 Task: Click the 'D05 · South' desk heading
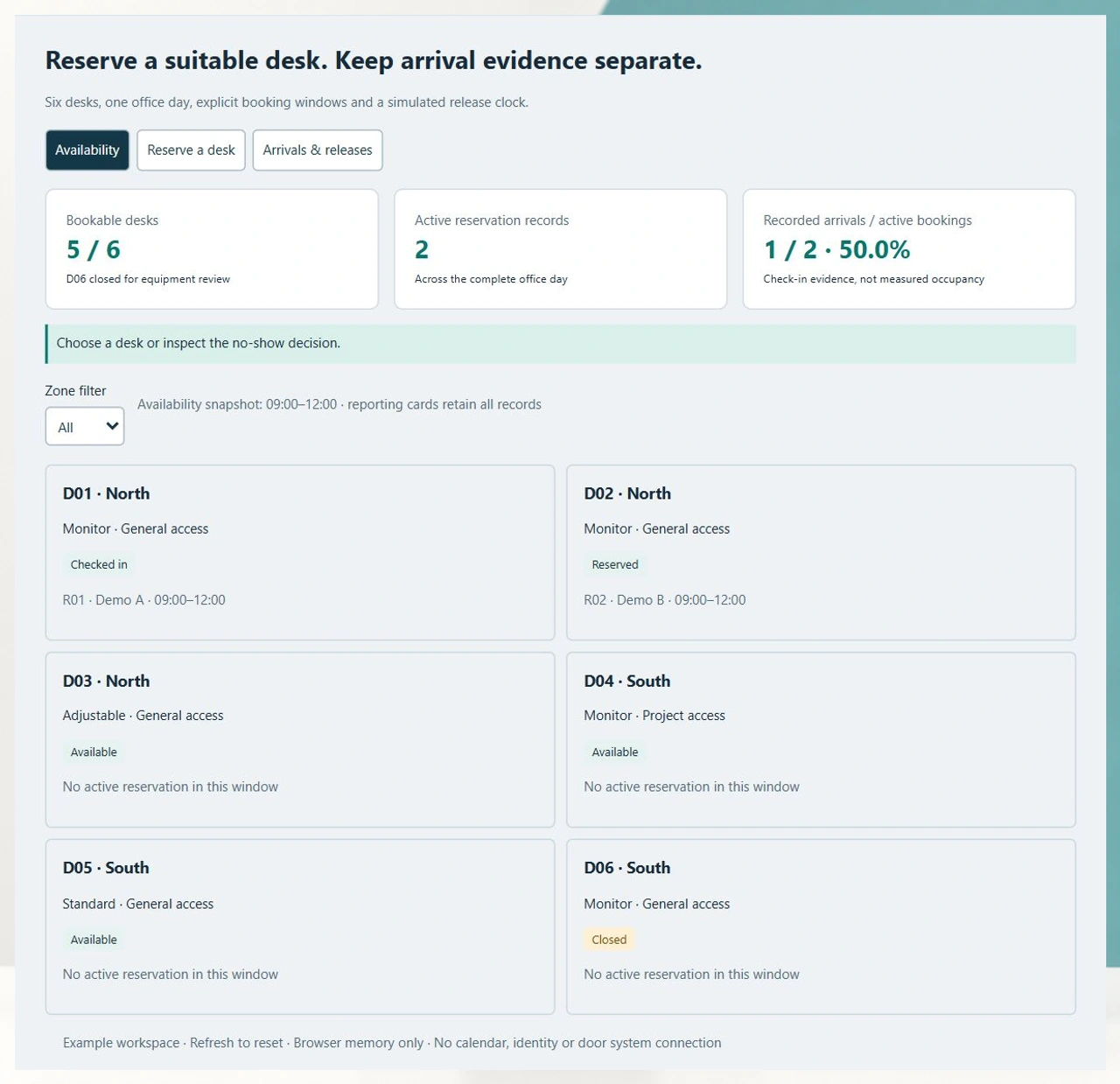point(106,868)
